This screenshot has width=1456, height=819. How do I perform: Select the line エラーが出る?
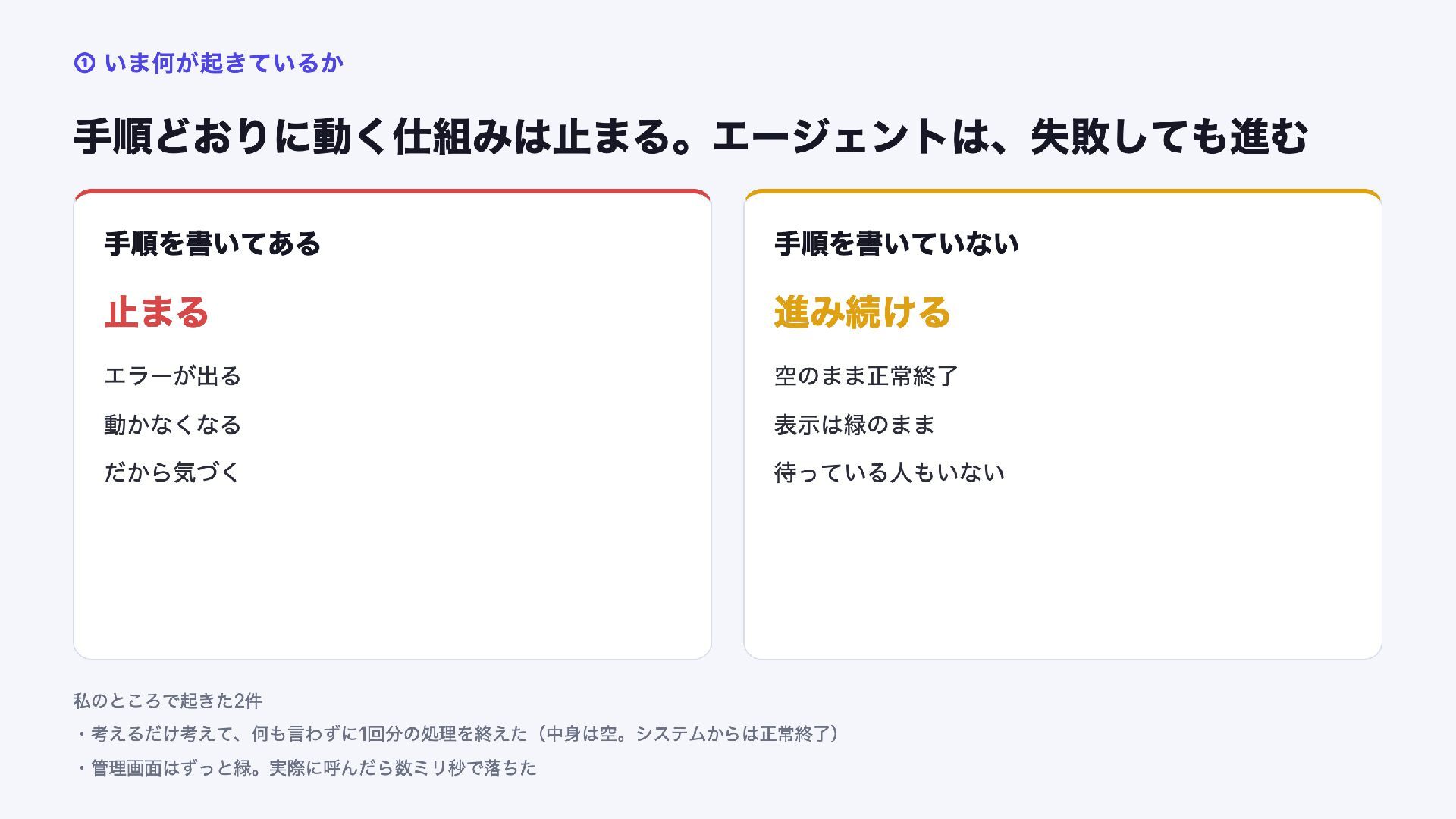click(172, 376)
